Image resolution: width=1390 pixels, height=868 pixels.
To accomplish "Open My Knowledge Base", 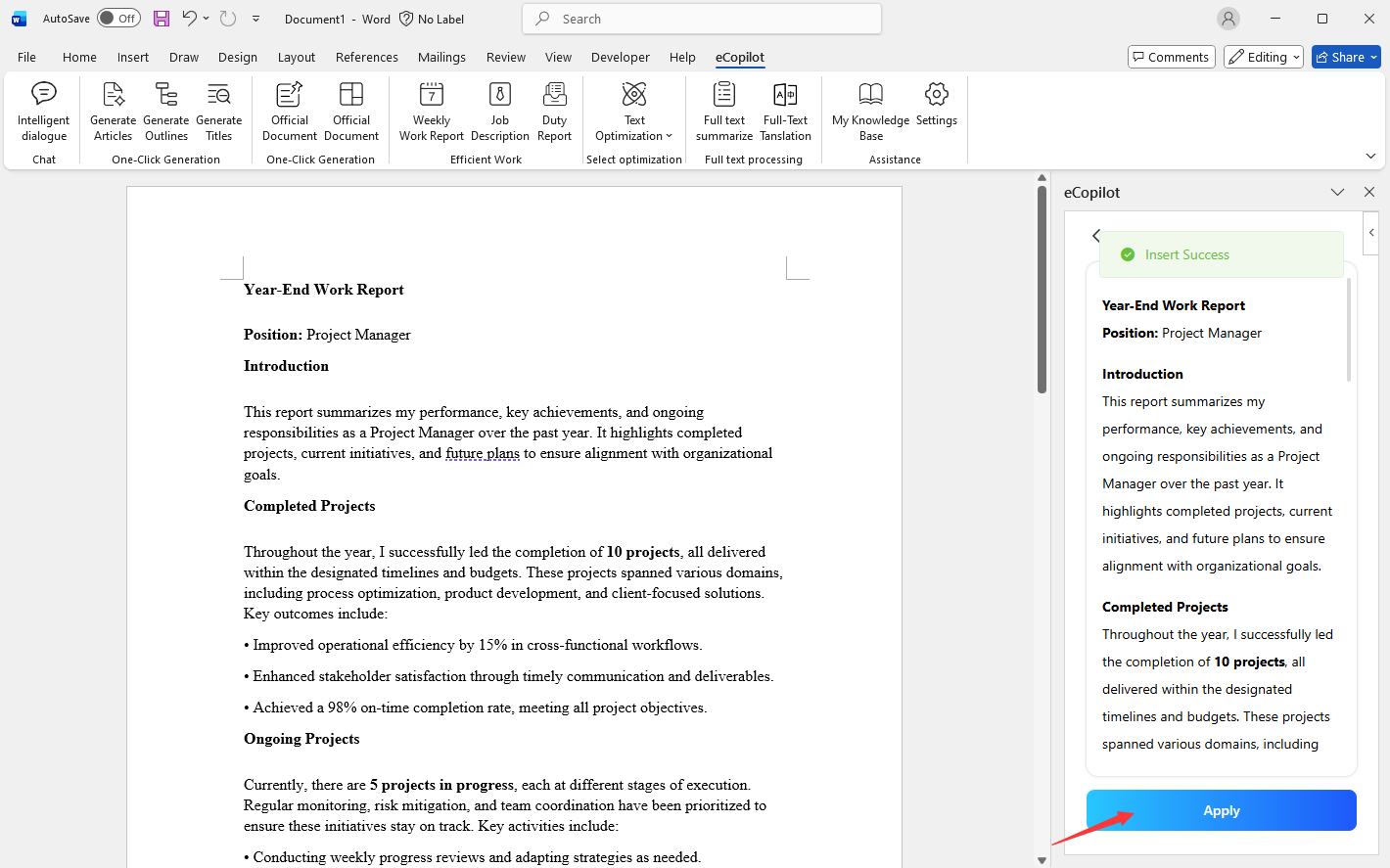I will tap(870, 112).
